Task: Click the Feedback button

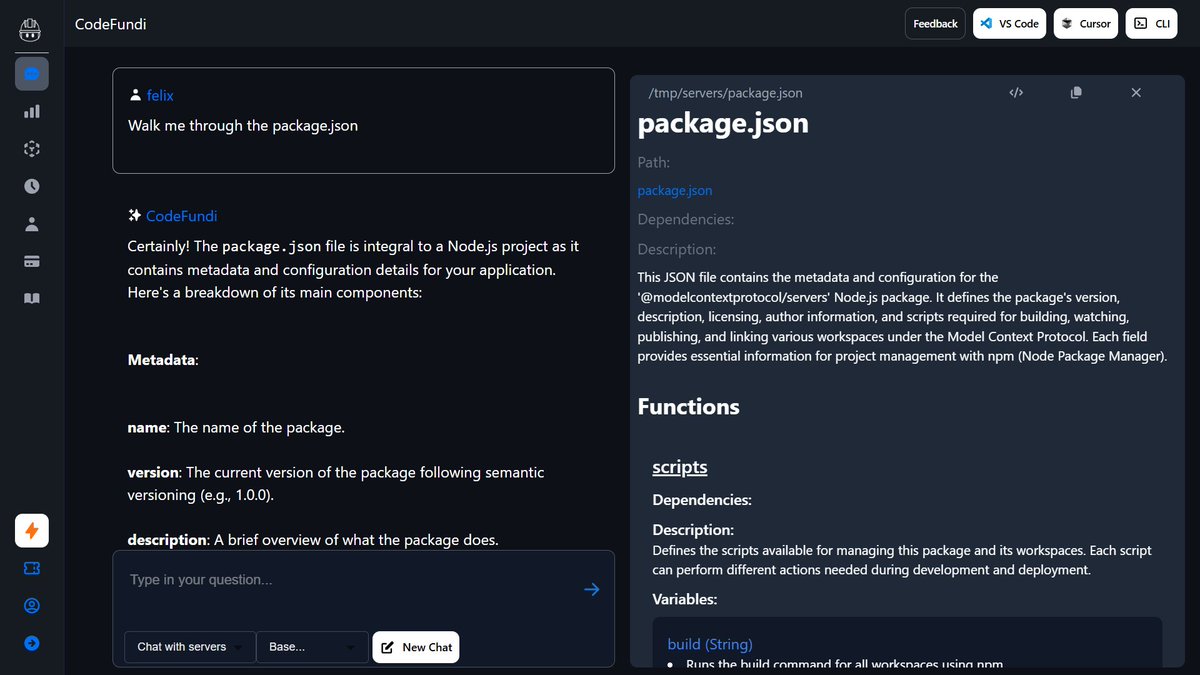Action: (935, 23)
